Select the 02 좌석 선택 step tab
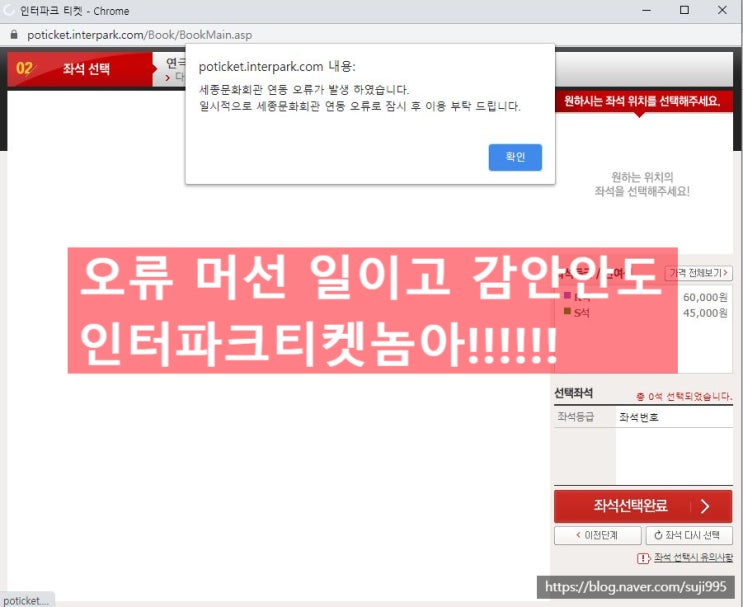Viewport: 743px width, 607px height. click(80, 69)
